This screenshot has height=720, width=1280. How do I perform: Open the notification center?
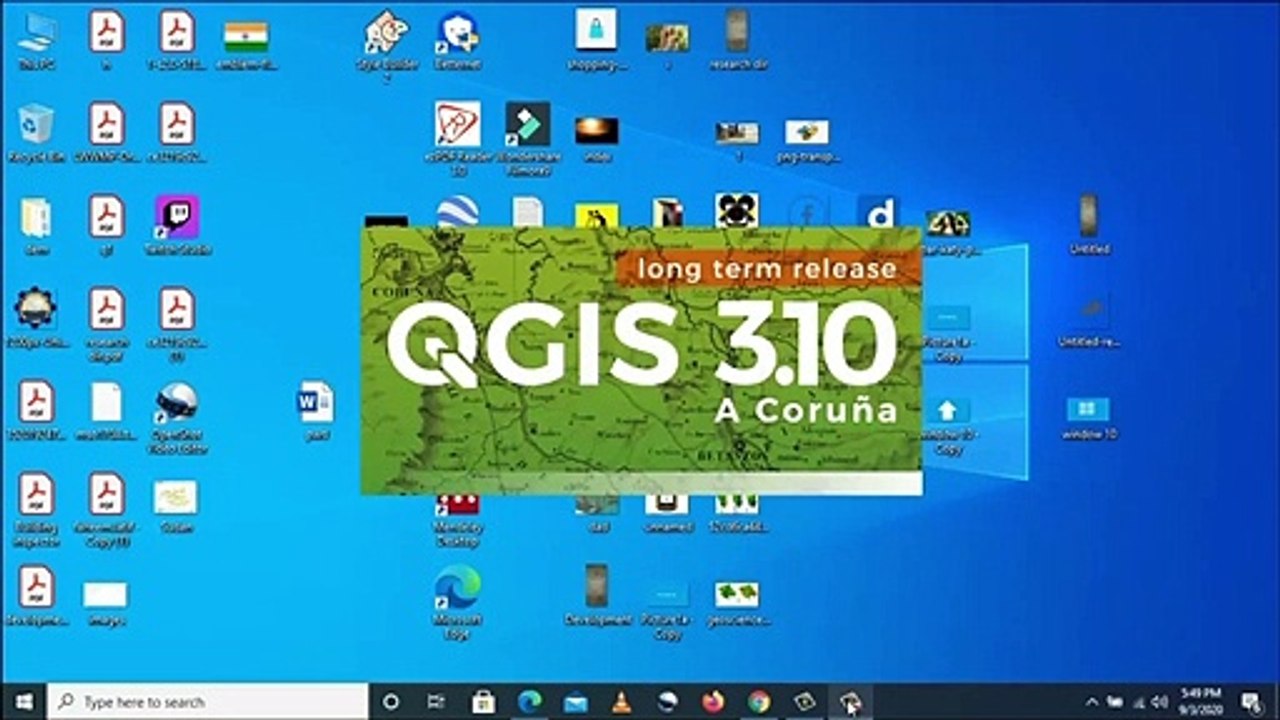pyautogui.click(x=1250, y=701)
